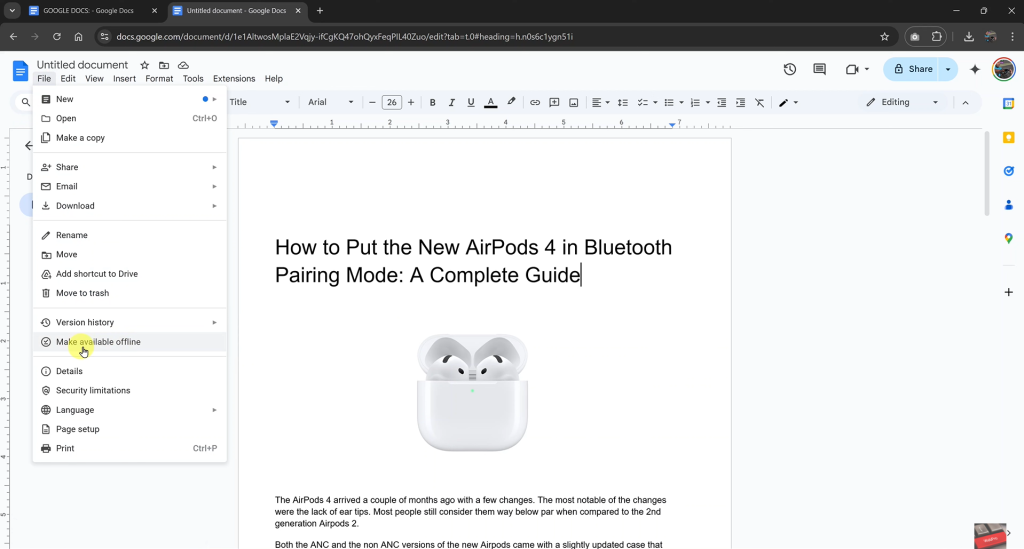1024x549 pixels.
Task: Open Google Tasks side panel icon
Action: [x=1008, y=171]
